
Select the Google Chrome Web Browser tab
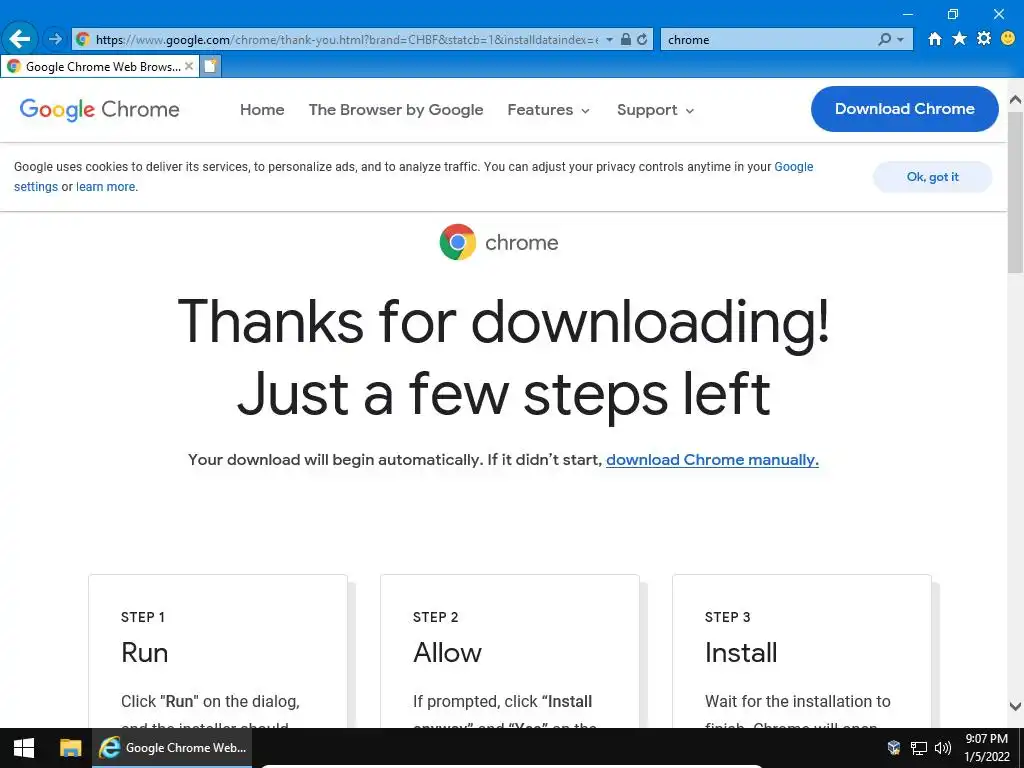[99, 66]
